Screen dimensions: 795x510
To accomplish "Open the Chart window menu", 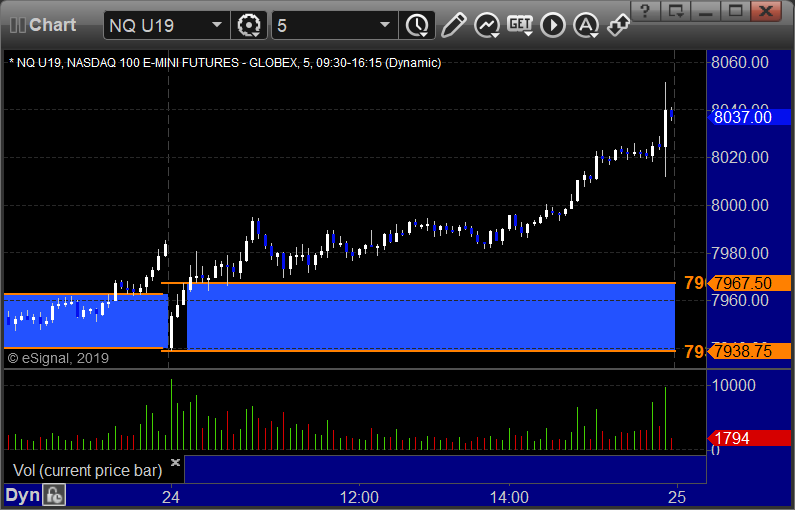I will (43, 25).
